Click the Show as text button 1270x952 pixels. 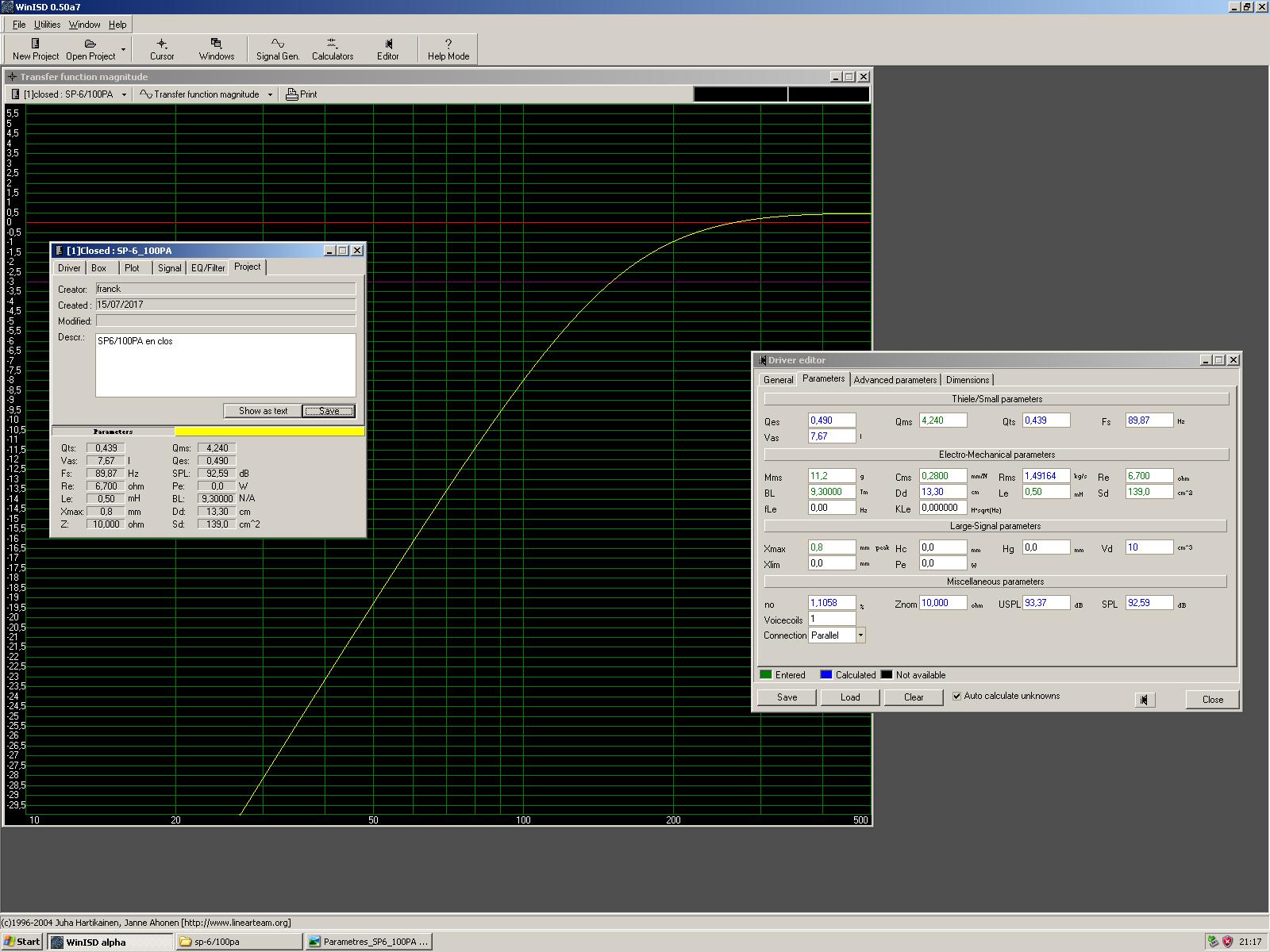tap(263, 411)
